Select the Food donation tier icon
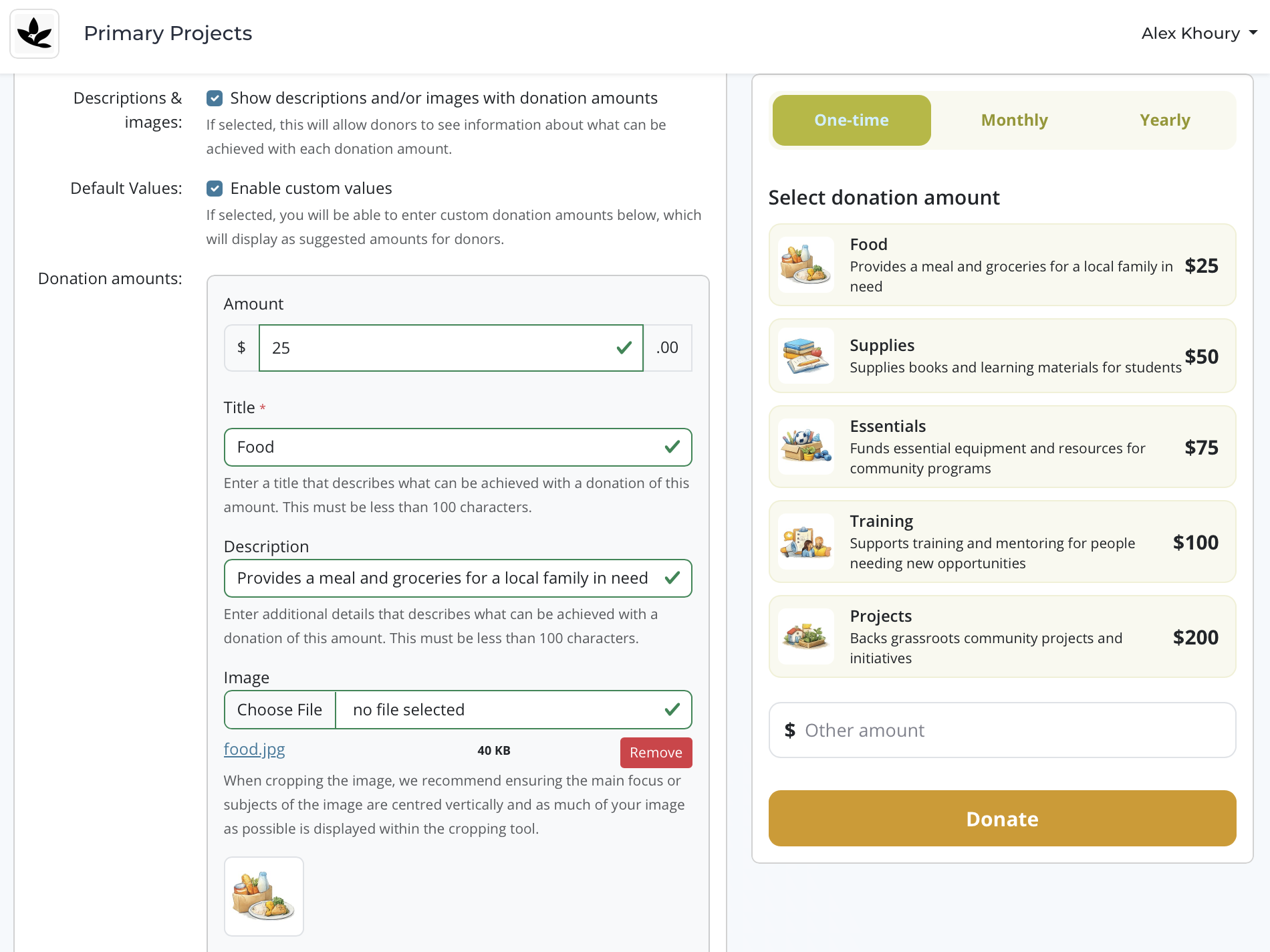Image resolution: width=1270 pixels, height=952 pixels. (x=805, y=265)
